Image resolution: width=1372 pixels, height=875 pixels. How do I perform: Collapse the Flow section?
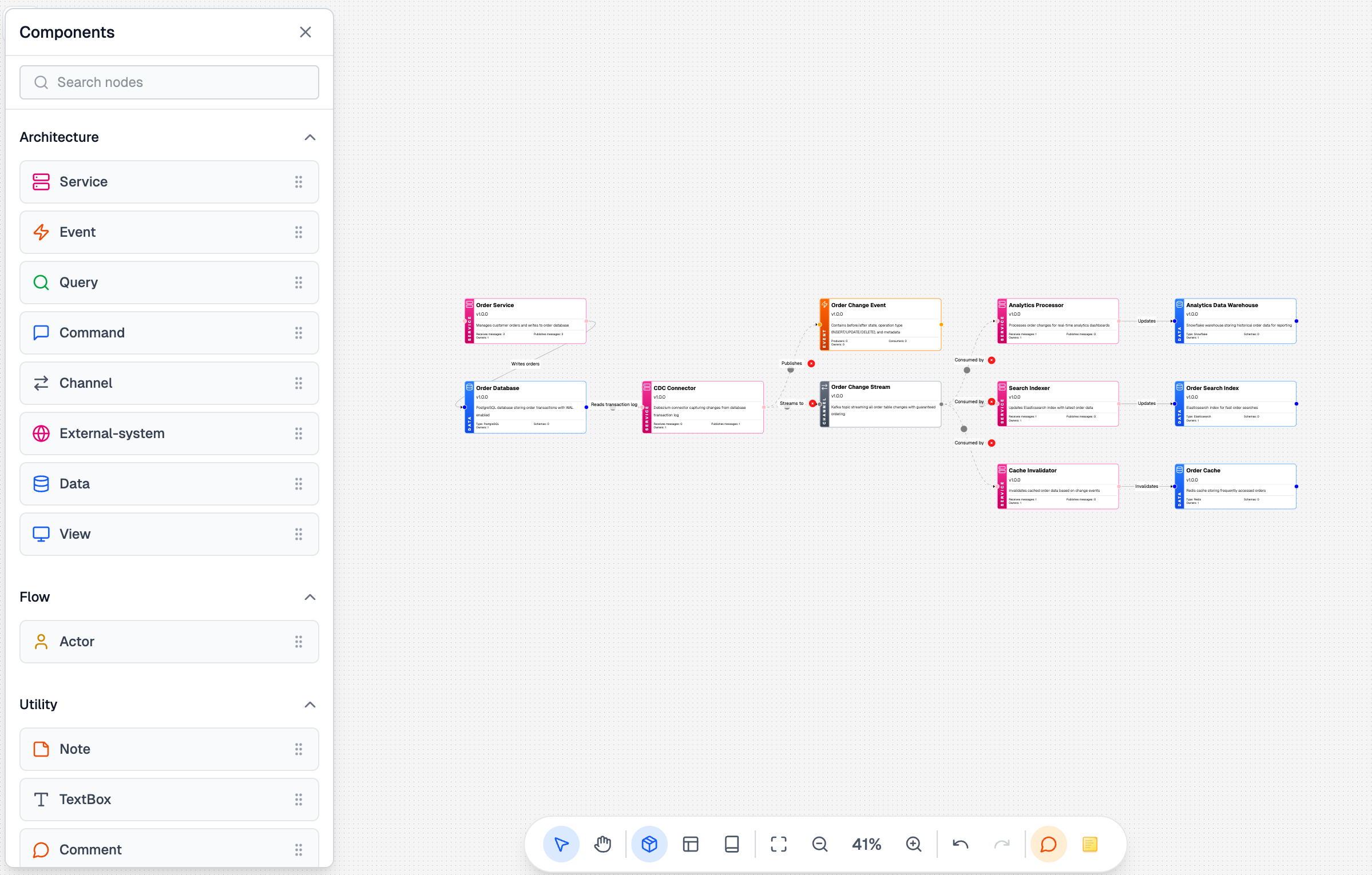click(310, 597)
